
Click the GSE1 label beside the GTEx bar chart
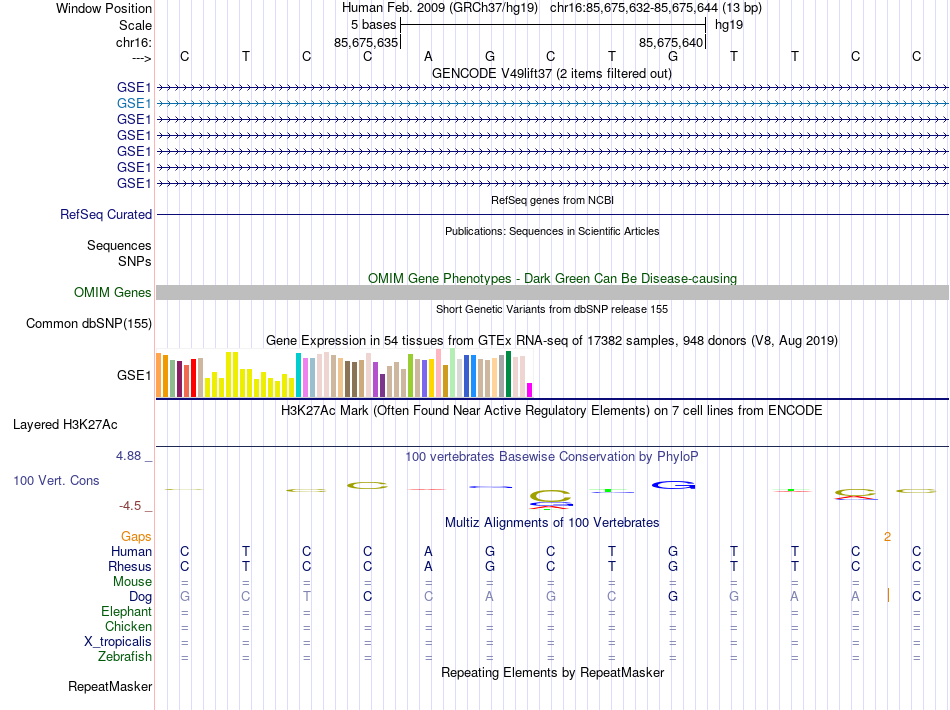(x=134, y=376)
